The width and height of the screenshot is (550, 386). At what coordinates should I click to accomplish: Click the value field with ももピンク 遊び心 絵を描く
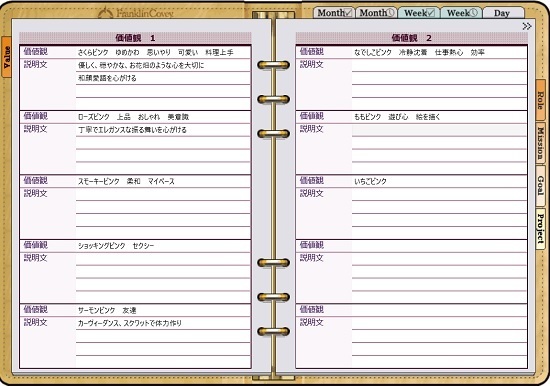439,117
